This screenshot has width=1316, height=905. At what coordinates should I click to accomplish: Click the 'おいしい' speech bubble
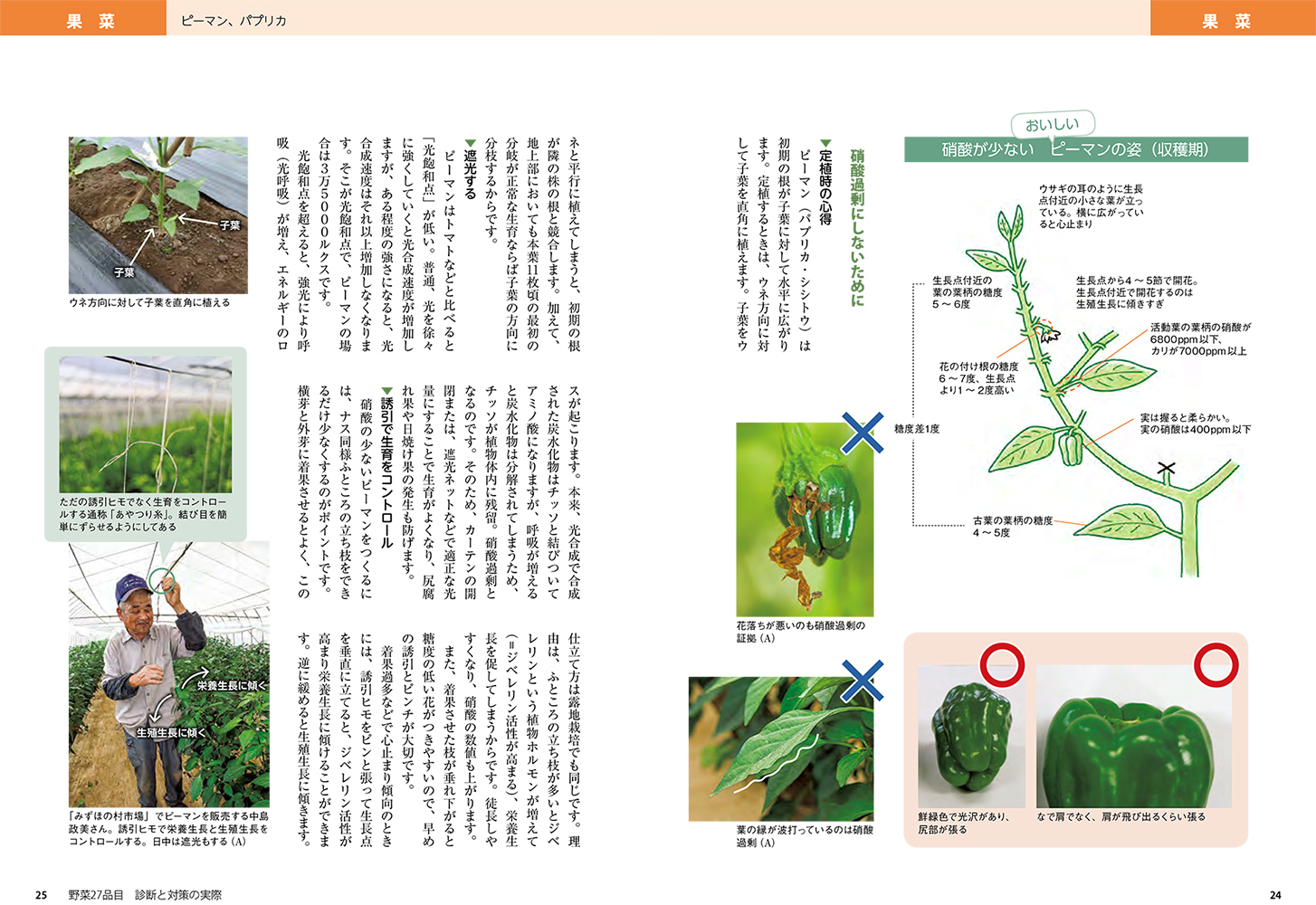pyautogui.click(x=1053, y=125)
